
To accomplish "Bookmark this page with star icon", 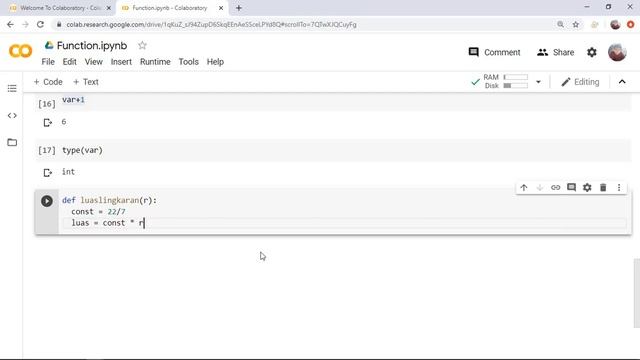I will (576, 24).
